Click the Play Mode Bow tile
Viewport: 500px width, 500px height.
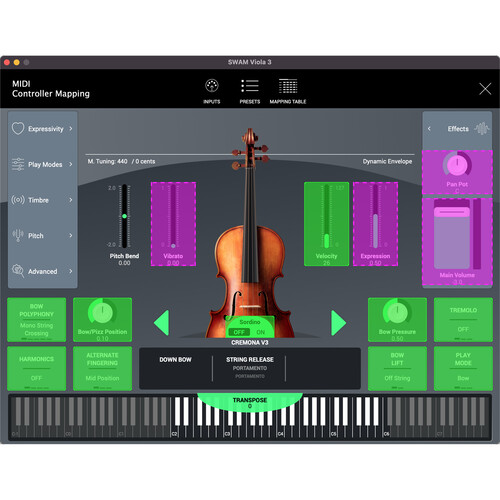click(463, 368)
